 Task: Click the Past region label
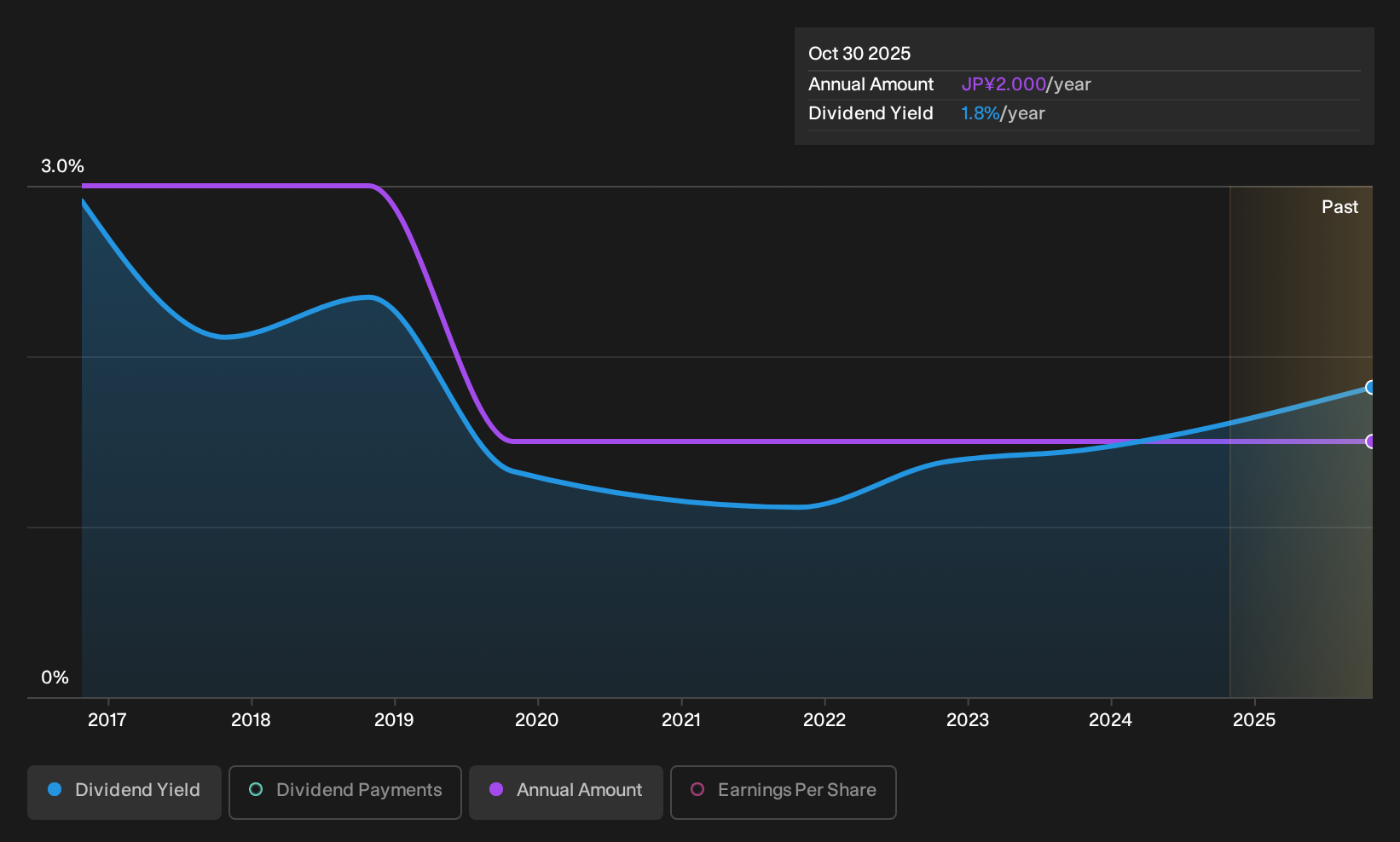(1340, 207)
